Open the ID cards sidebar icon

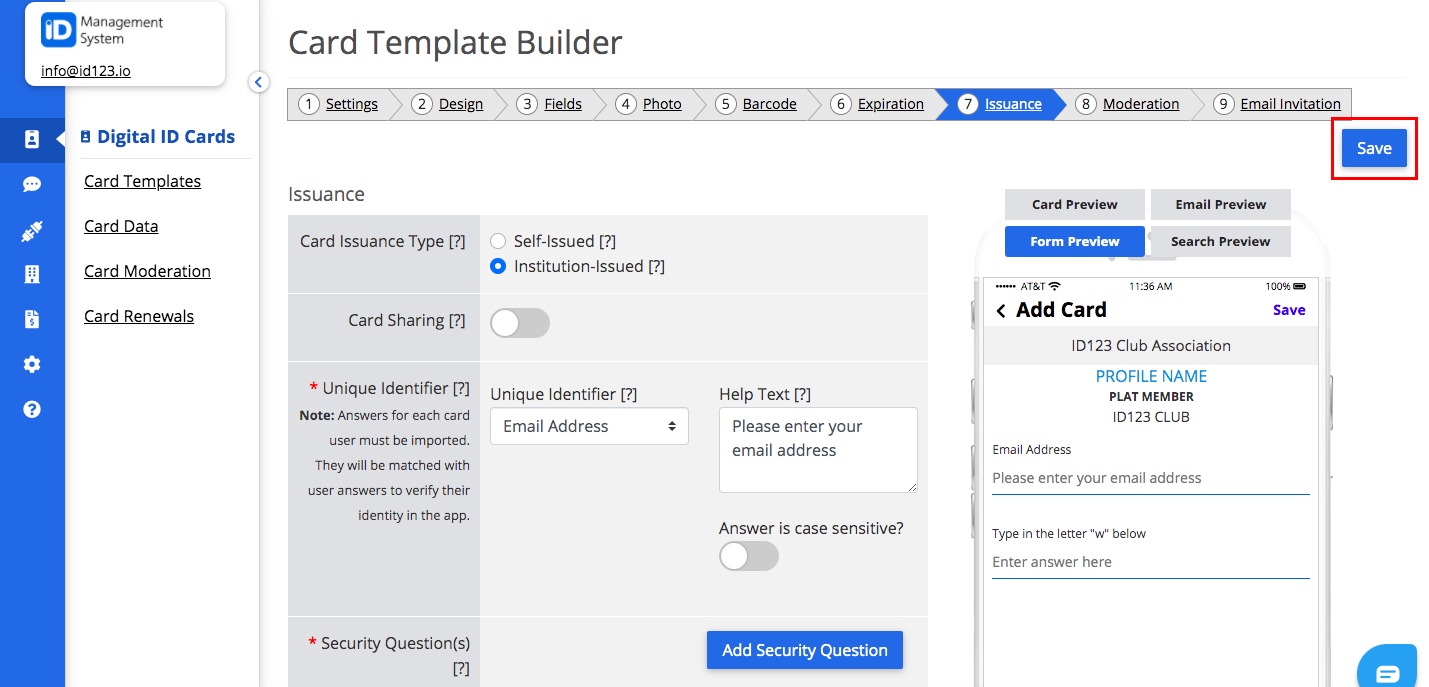pyautogui.click(x=32, y=139)
